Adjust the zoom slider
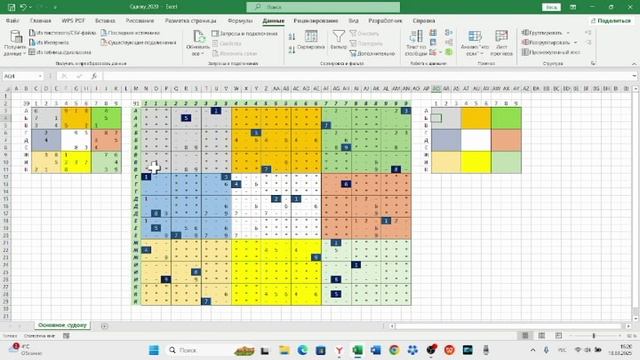 [x=594, y=336]
